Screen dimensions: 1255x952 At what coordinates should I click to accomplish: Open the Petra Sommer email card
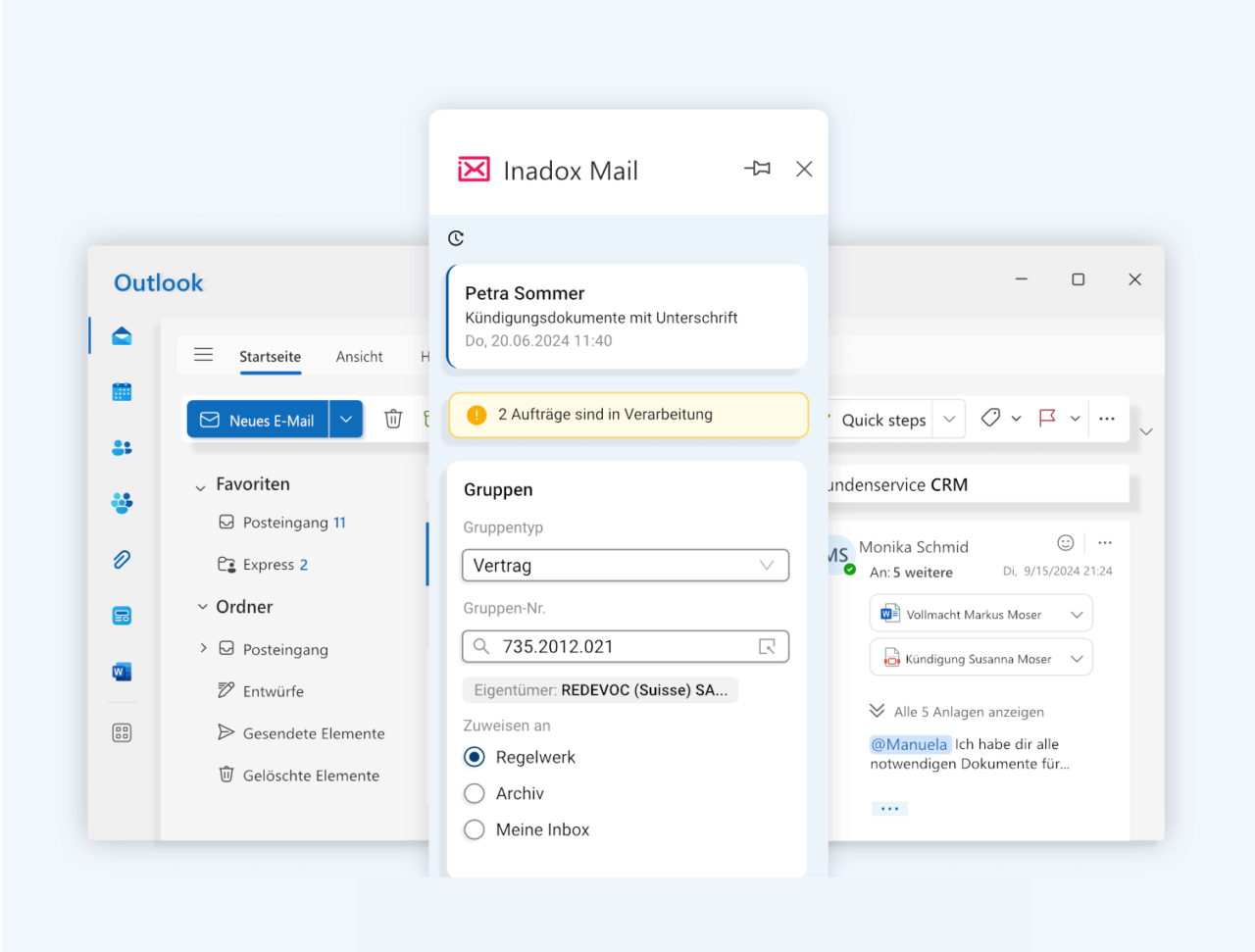[x=627, y=317]
